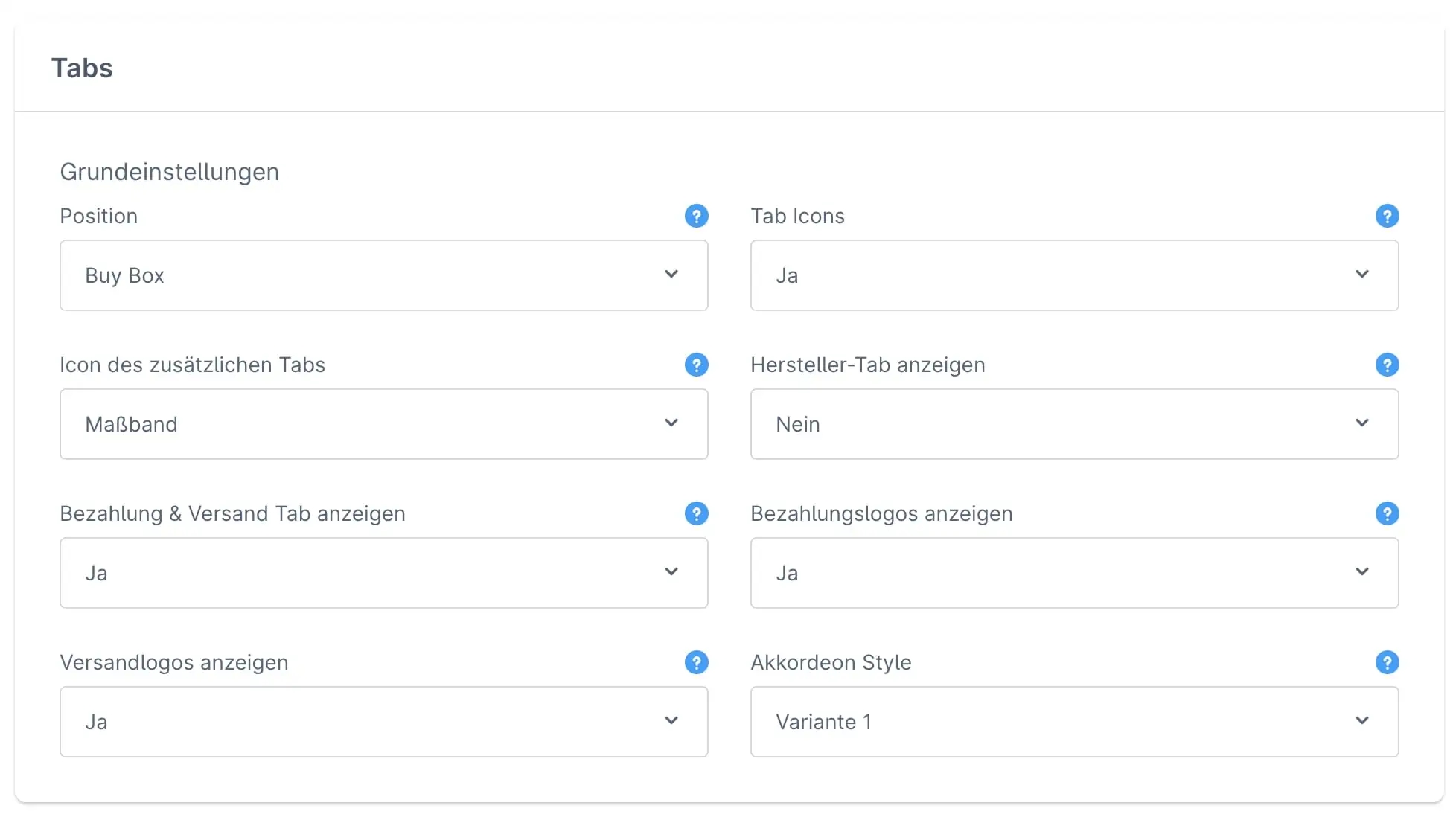Click the chevron arrow in the Akkordeon Style field

click(1361, 720)
